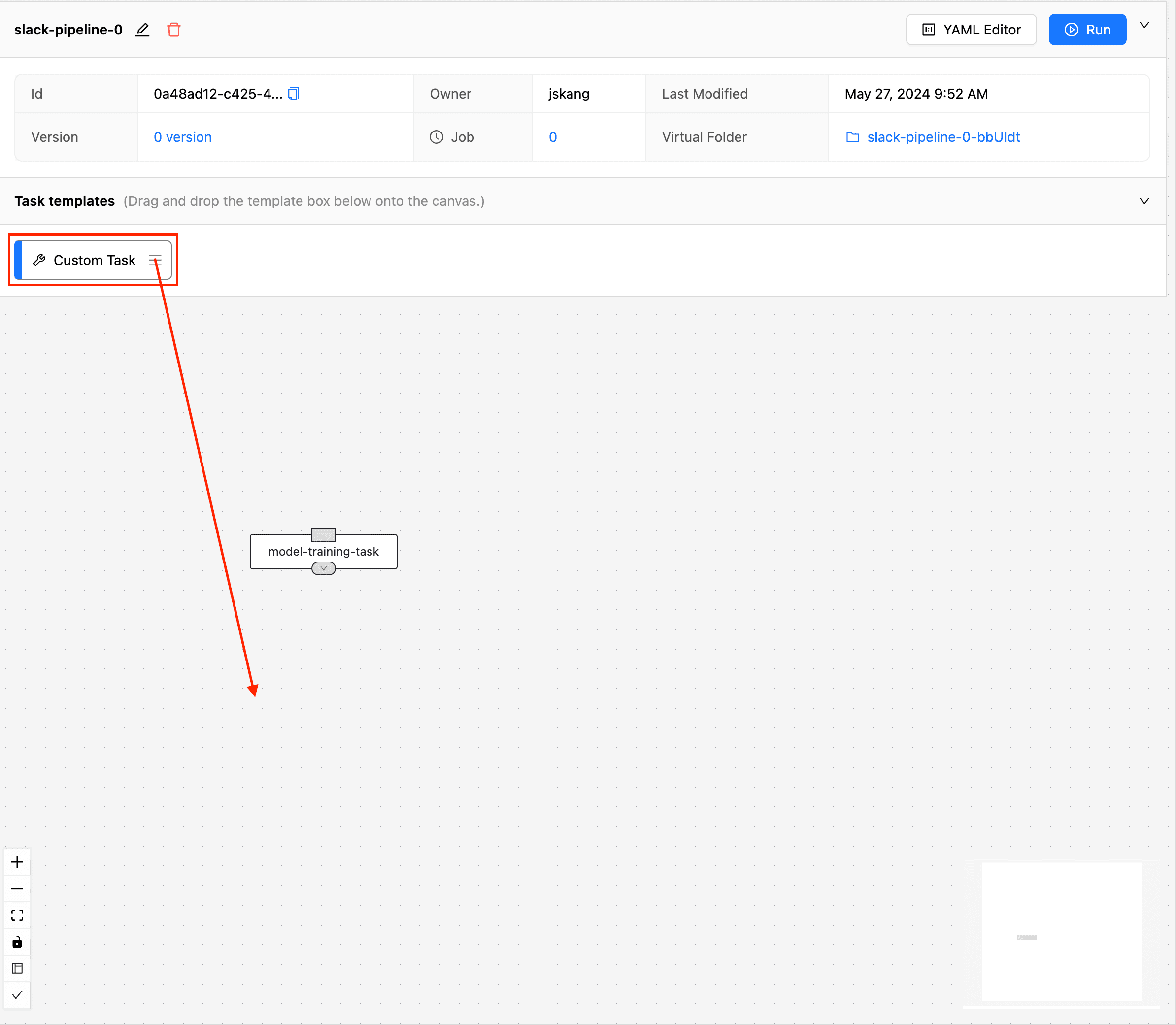Screen dimensions: 1176x1025
Task: Expand the bottom chevron handle of model-training-task
Action: click(x=324, y=568)
